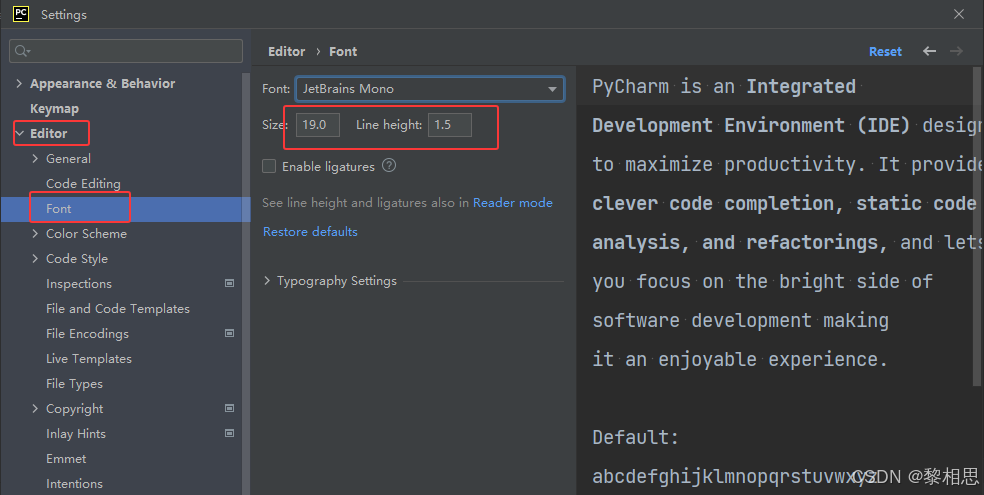Open File Encodings settings page

click(x=87, y=334)
